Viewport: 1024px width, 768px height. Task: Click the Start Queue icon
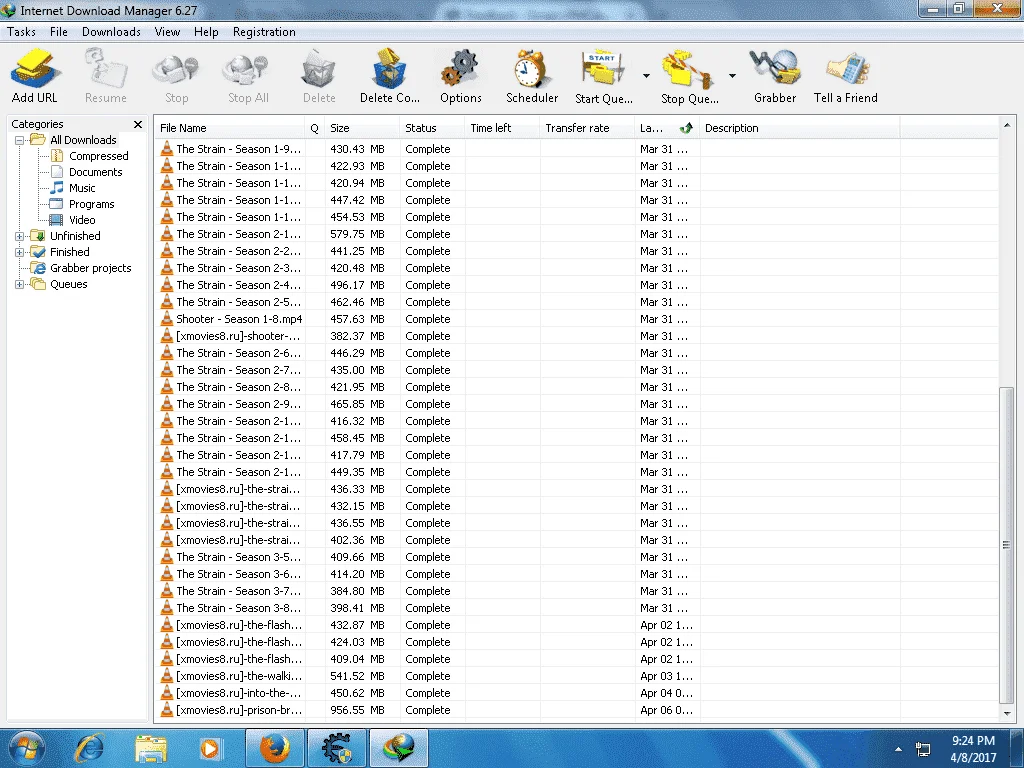pyautogui.click(x=603, y=75)
